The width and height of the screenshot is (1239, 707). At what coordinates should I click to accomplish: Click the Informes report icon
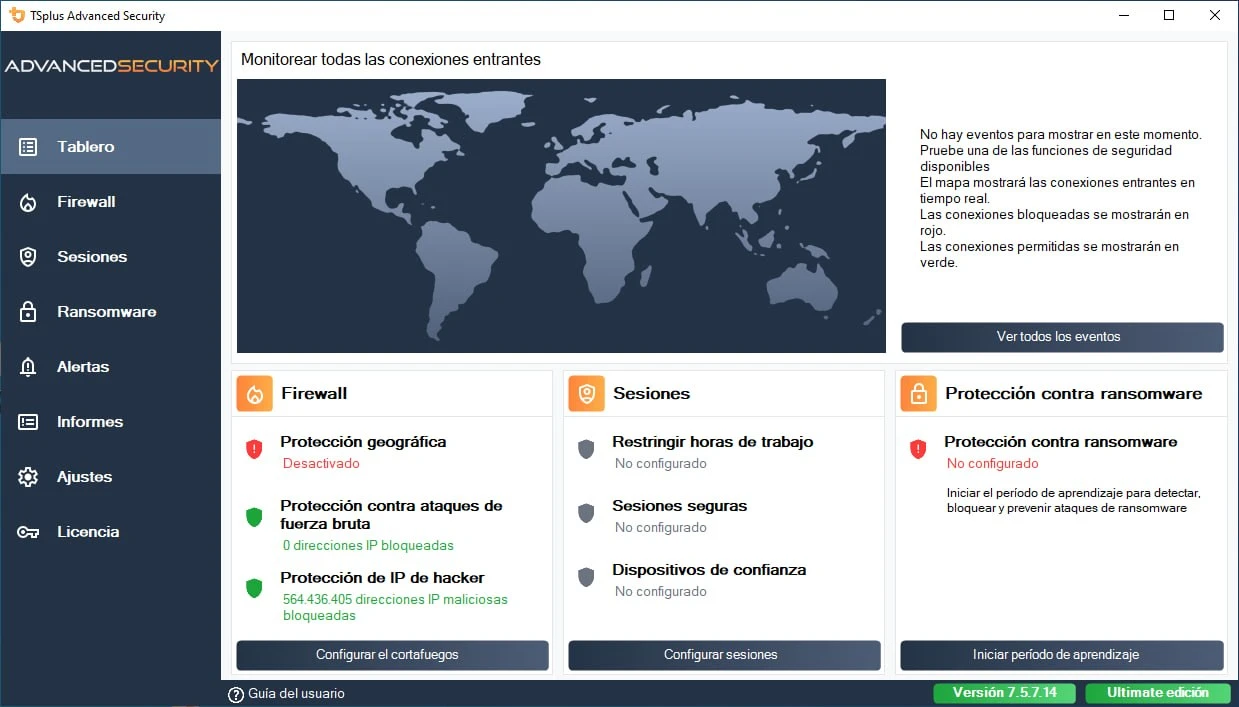(x=28, y=422)
